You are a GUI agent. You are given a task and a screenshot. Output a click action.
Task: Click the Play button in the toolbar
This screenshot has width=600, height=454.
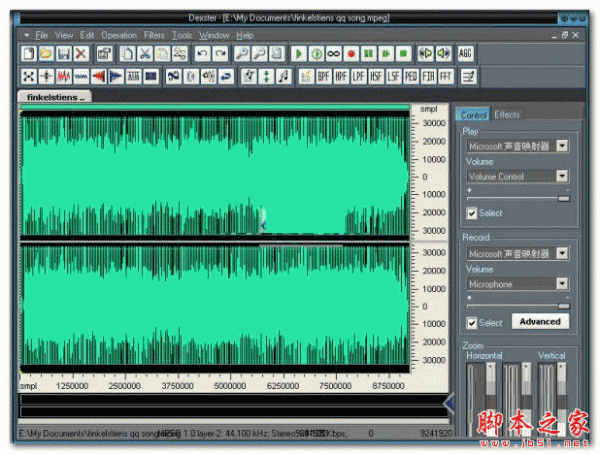[298, 53]
